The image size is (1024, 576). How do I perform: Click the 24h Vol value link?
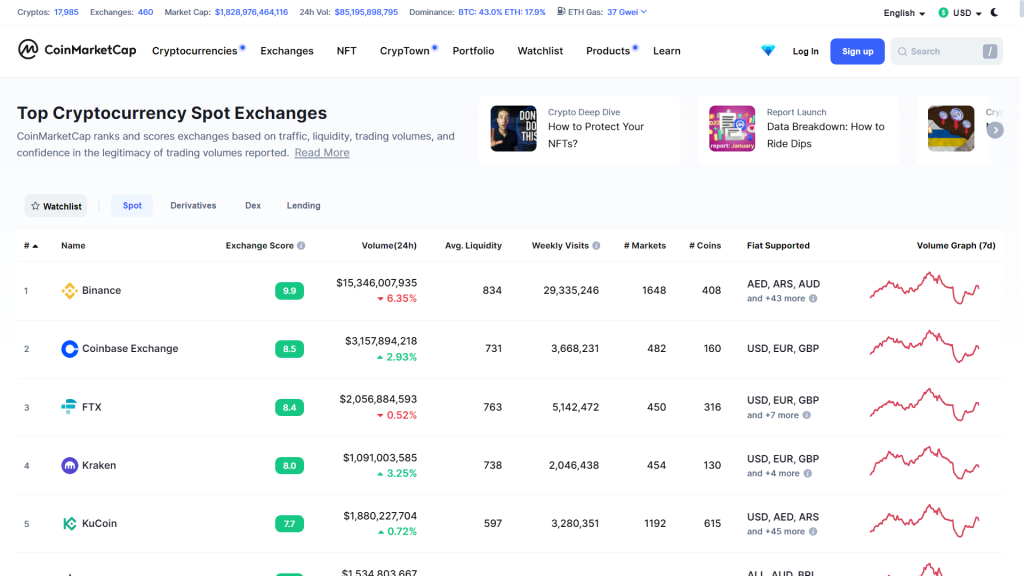coord(366,12)
